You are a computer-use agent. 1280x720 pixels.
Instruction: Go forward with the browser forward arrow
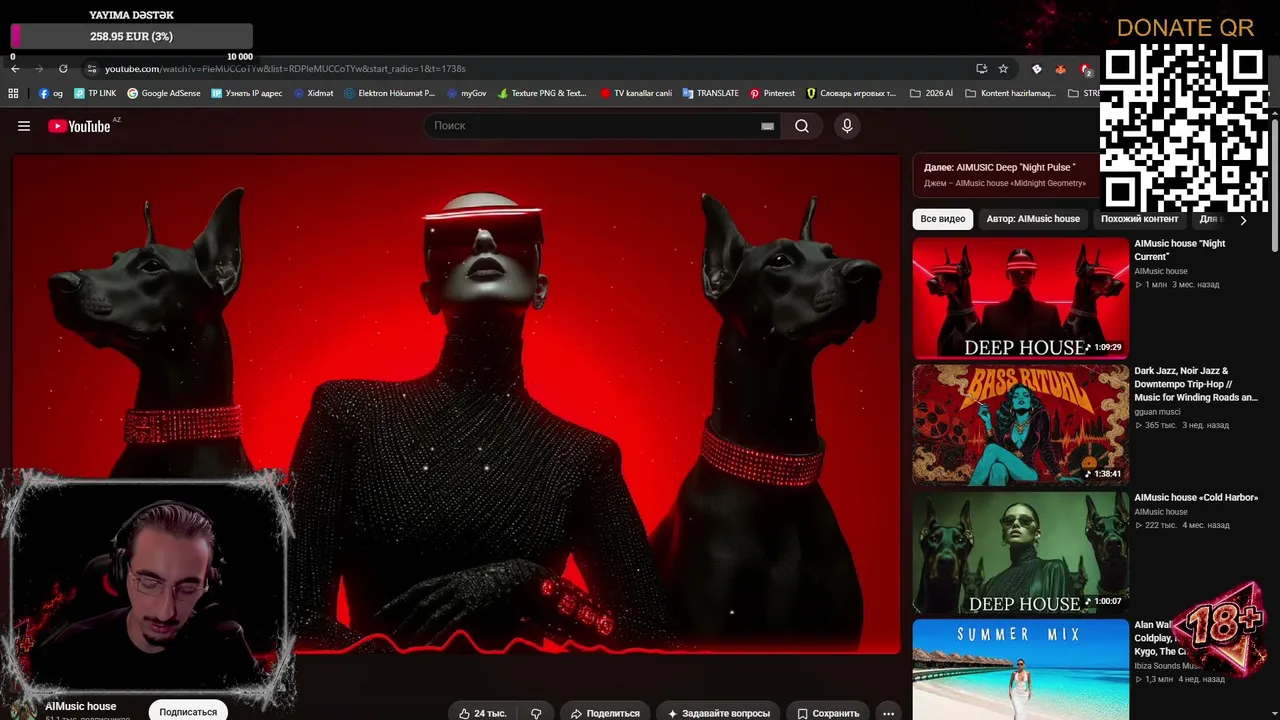tap(39, 69)
